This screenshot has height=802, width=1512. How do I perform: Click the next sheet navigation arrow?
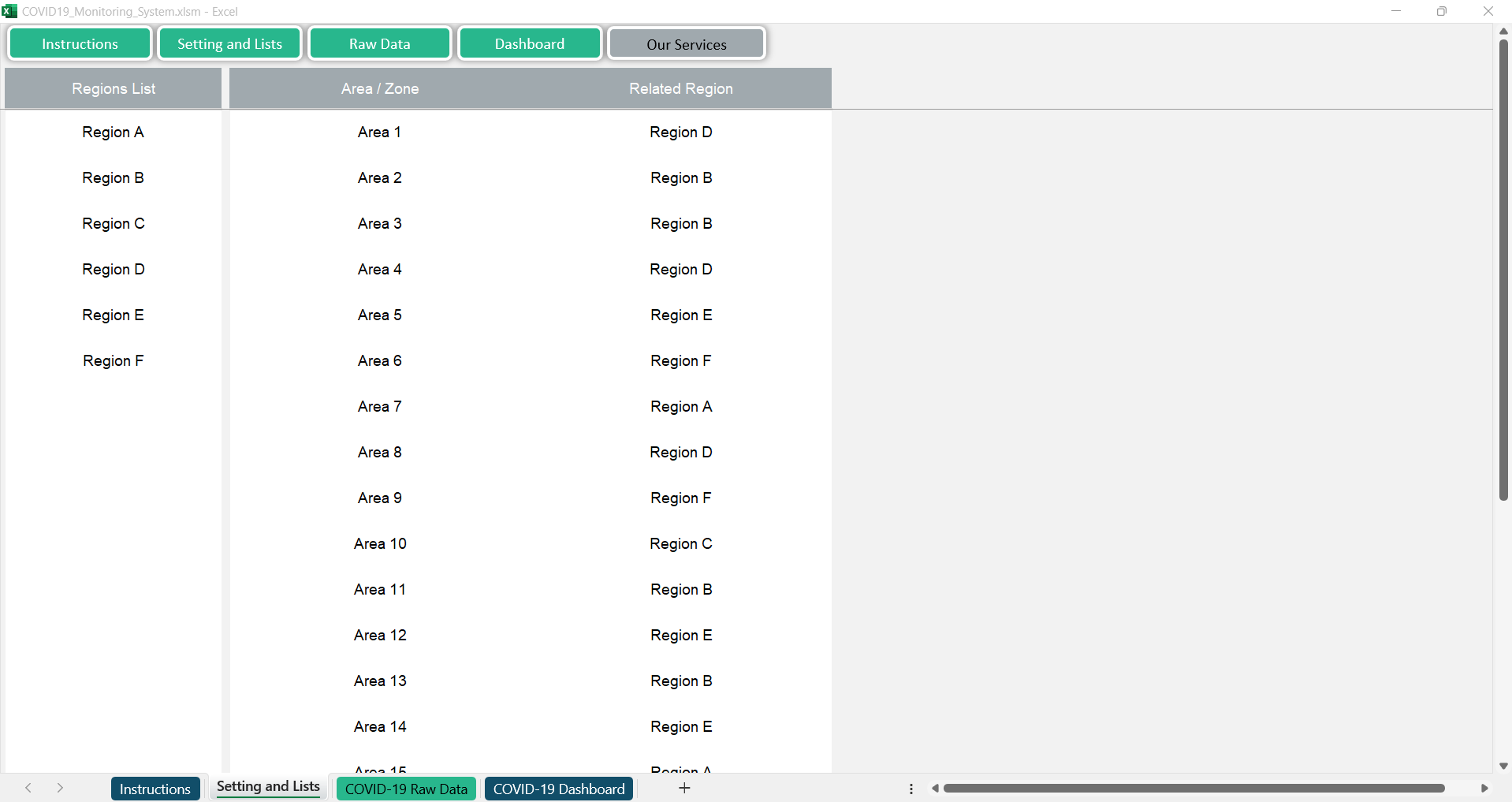coord(60,788)
